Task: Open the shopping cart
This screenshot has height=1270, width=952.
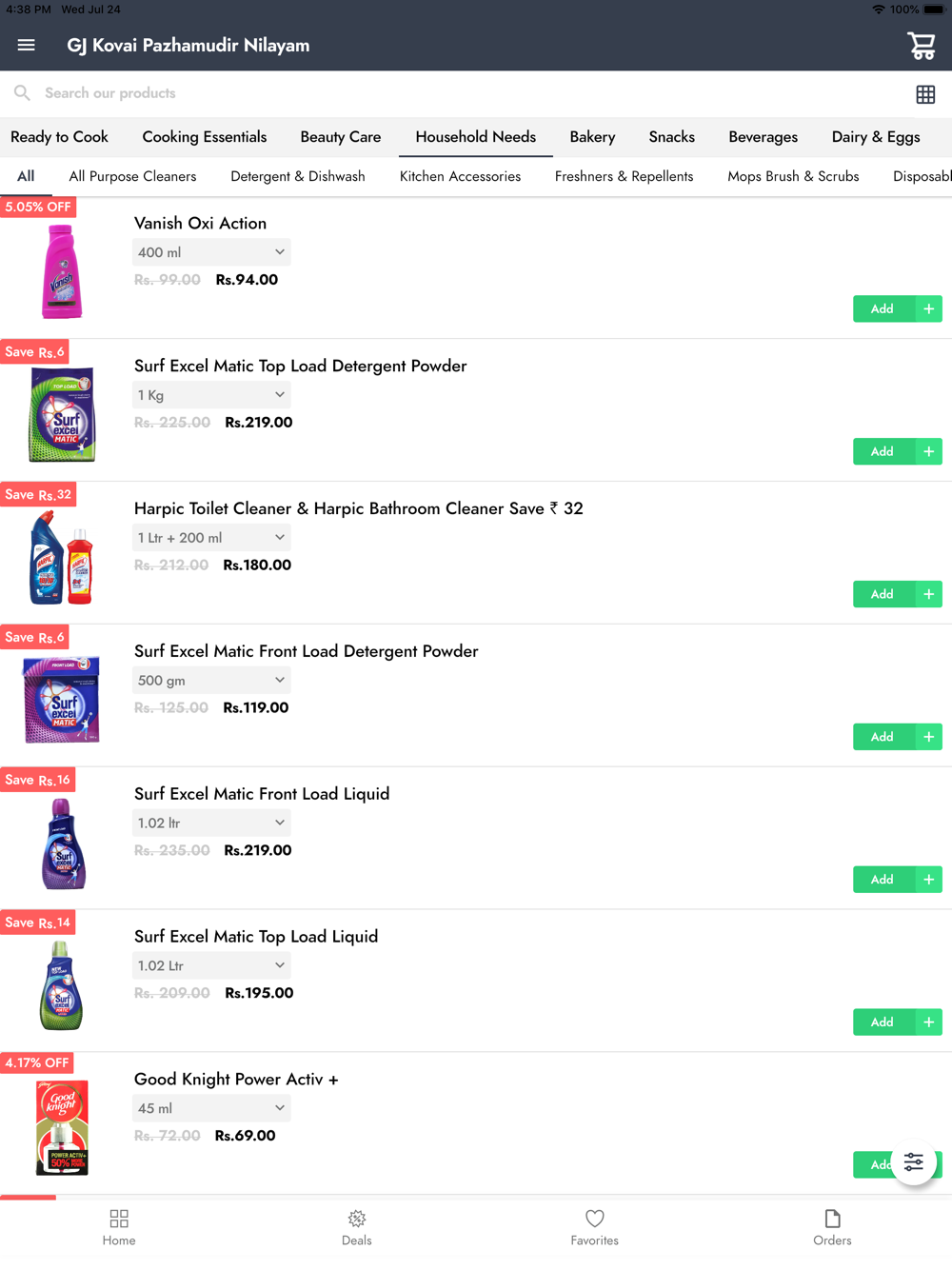Action: [x=921, y=45]
